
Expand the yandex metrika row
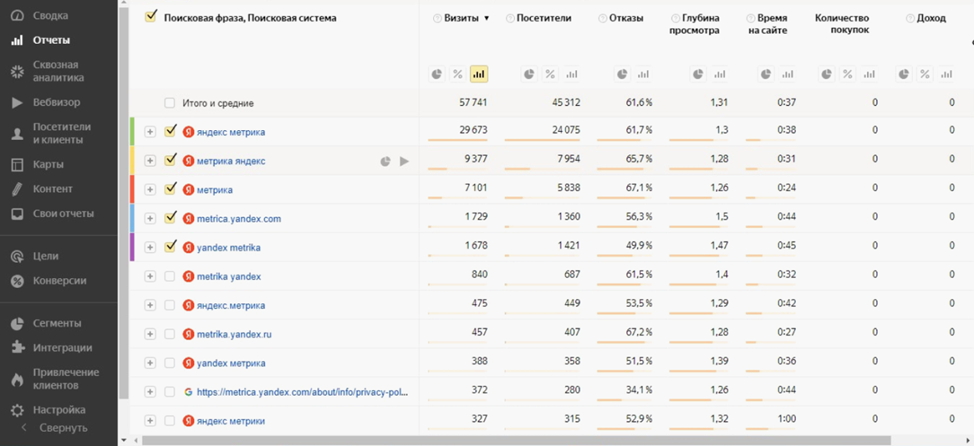150,247
